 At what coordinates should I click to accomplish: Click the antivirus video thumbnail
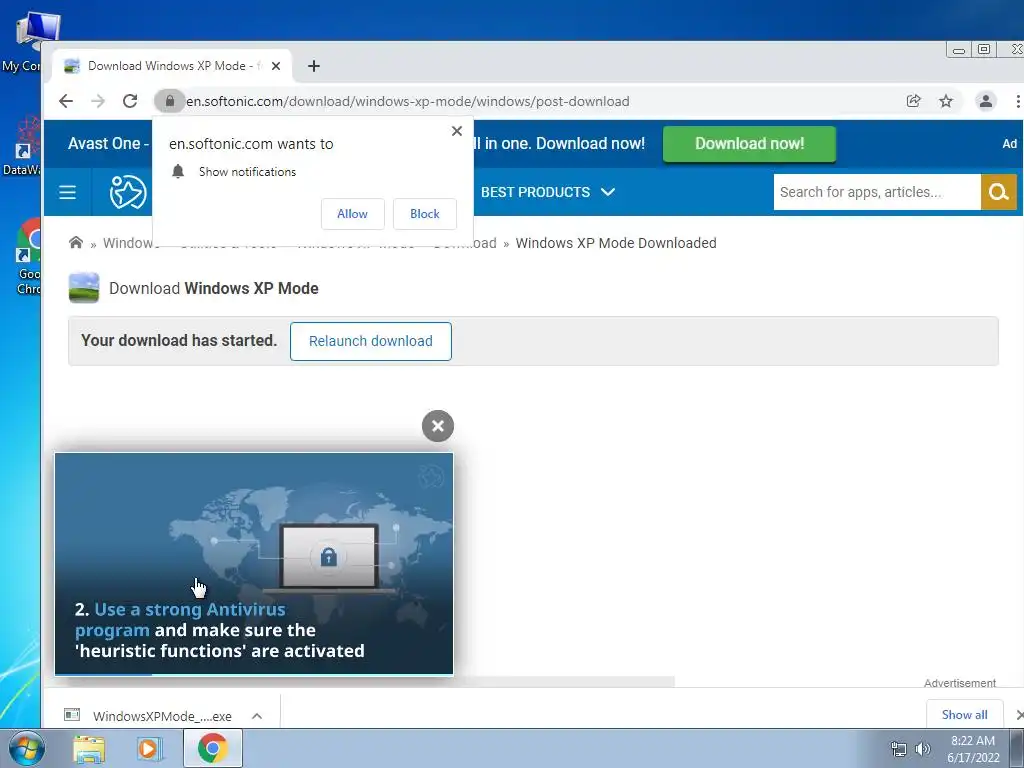click(254, 564)
